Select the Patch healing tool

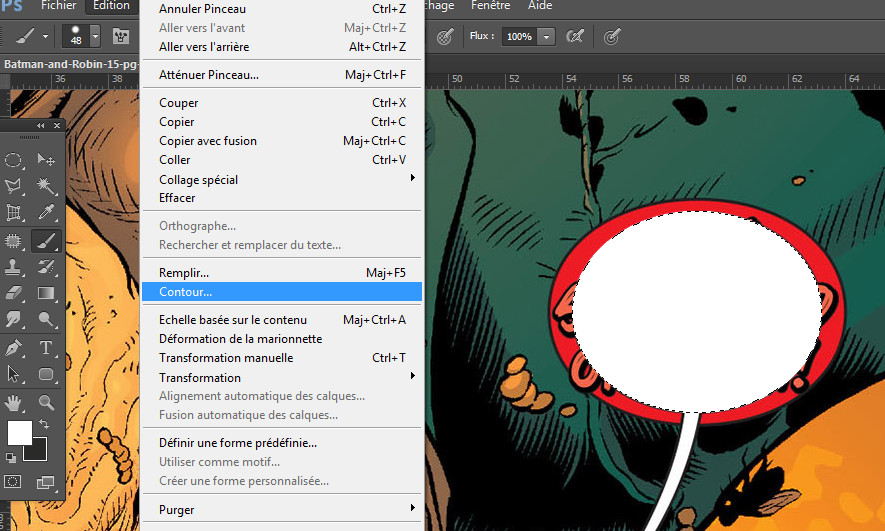tap(13, 241)
